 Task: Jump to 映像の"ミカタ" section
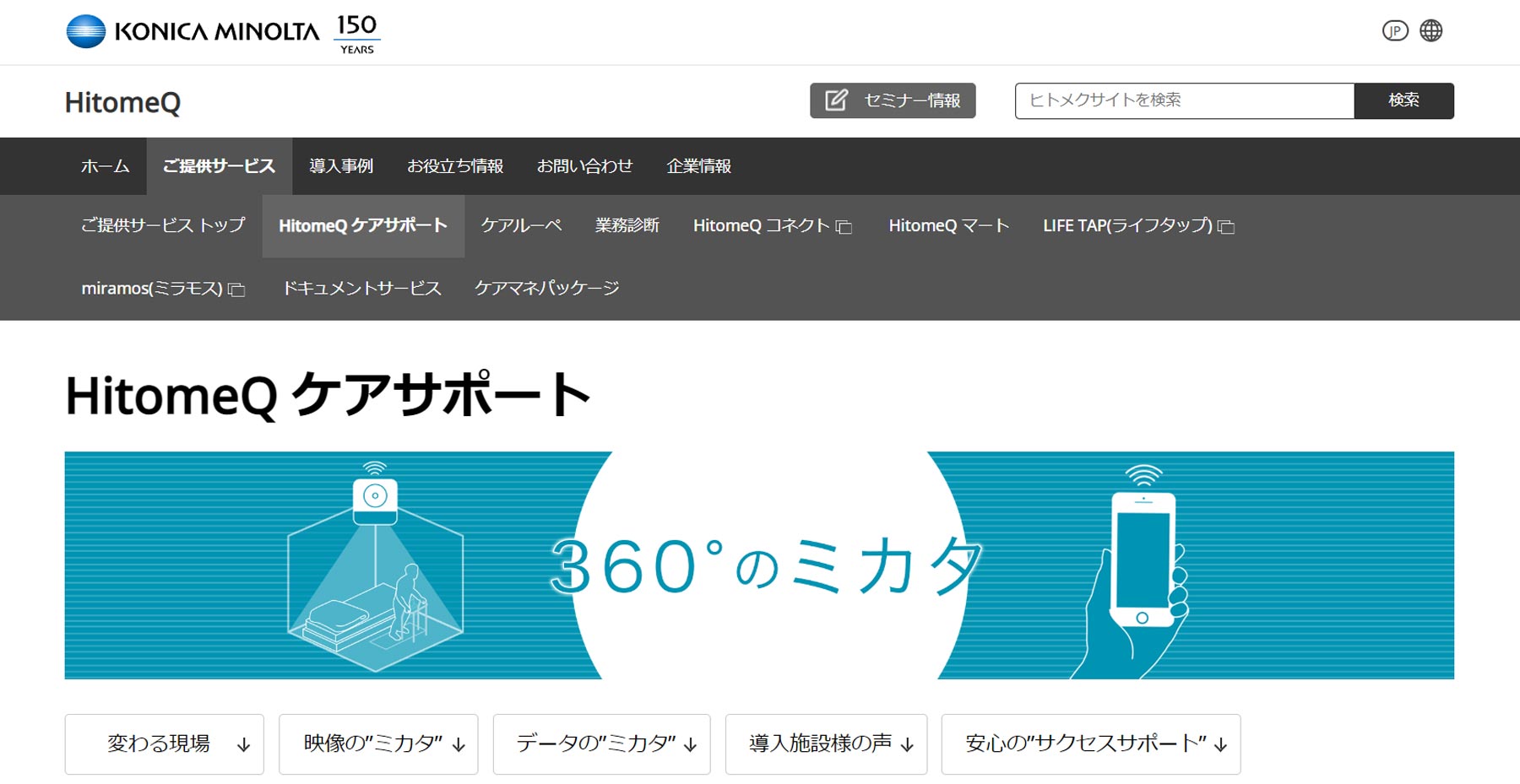[x=378, y=744]
